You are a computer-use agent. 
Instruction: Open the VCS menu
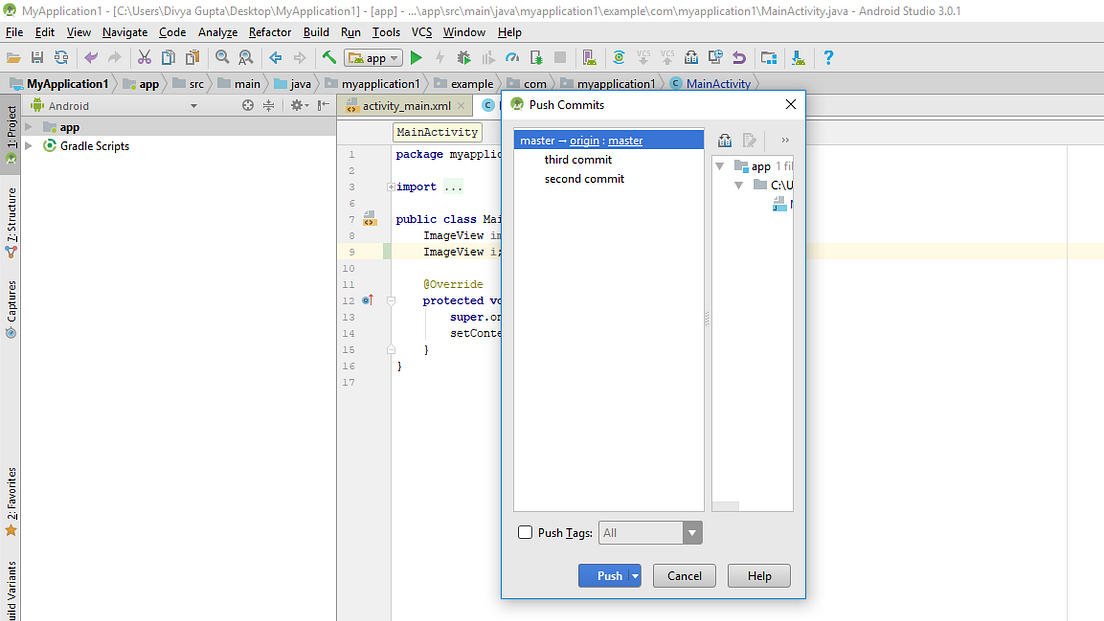coord(421,32)
